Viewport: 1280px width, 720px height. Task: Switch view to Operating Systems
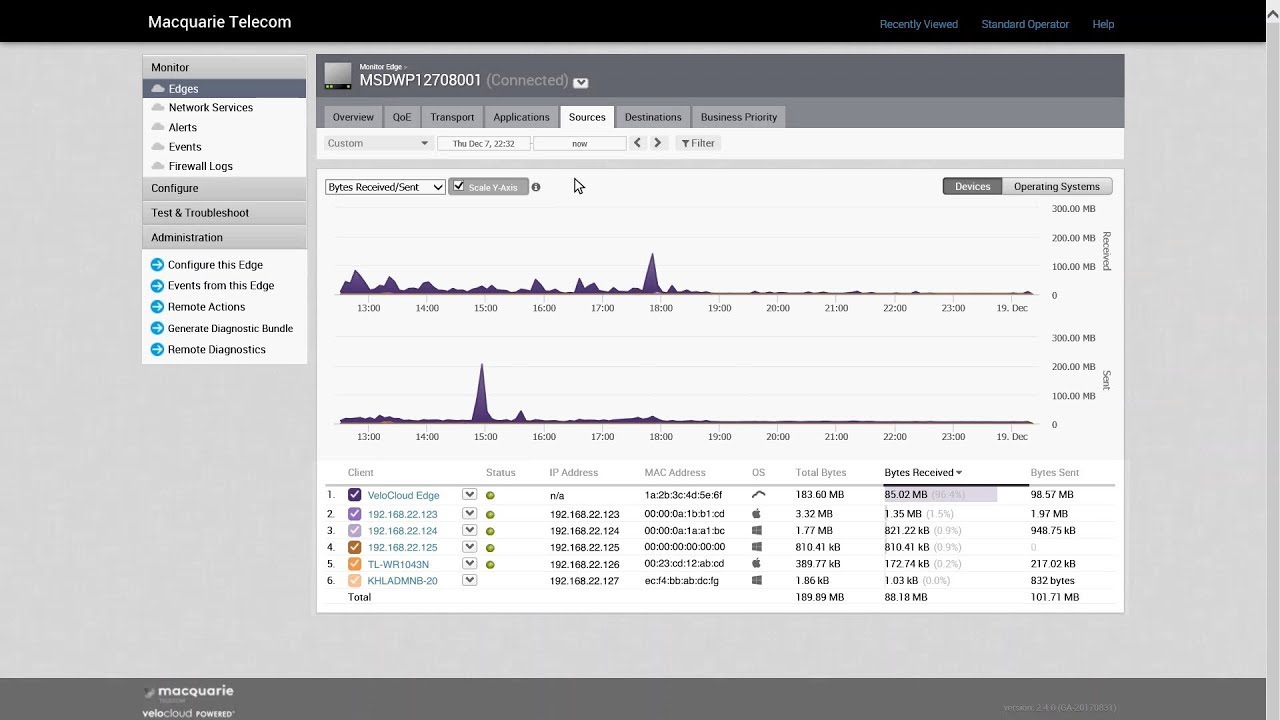pos(1057,186)
